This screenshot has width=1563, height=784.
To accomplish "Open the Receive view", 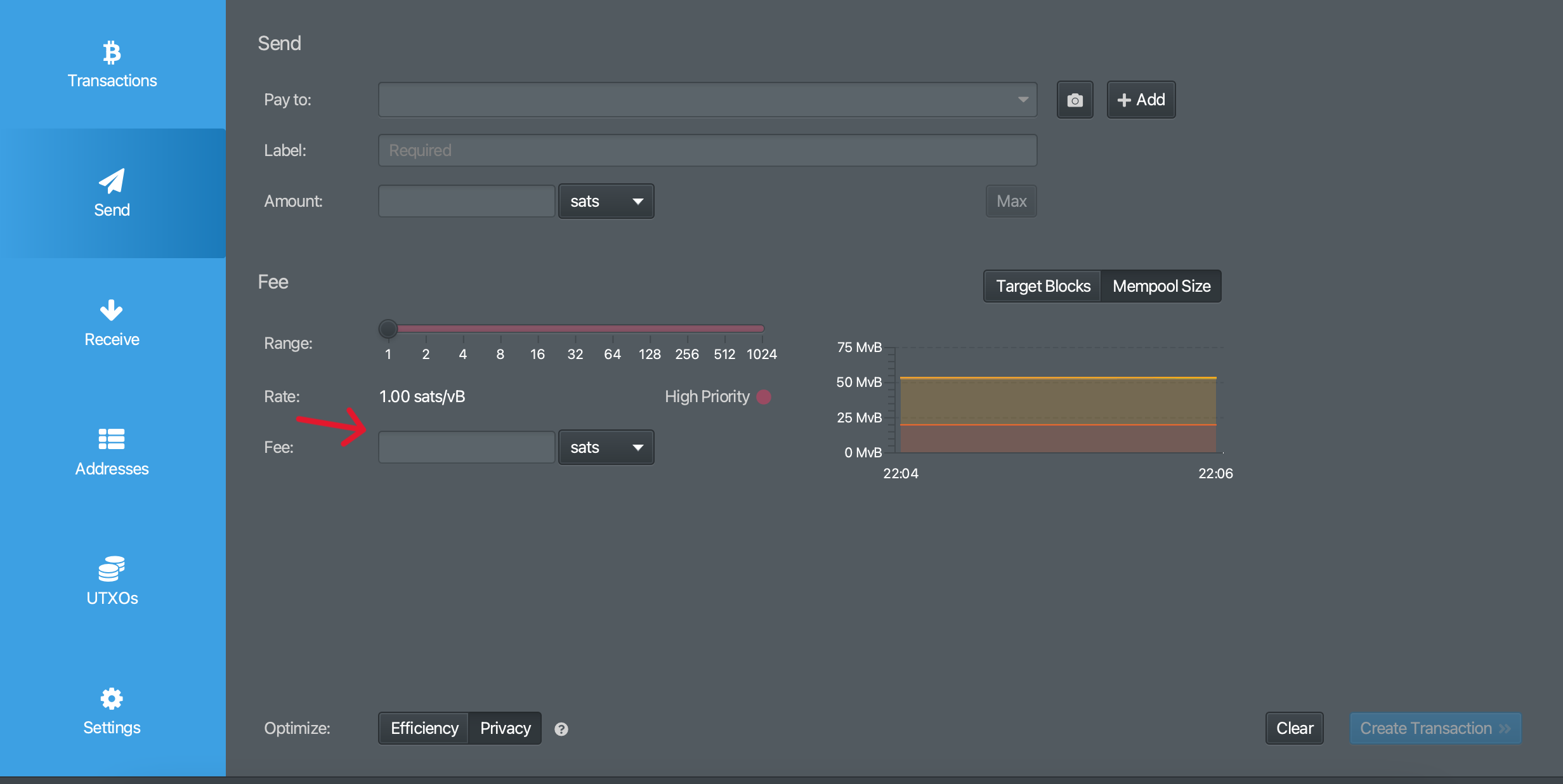I will 112,323.
